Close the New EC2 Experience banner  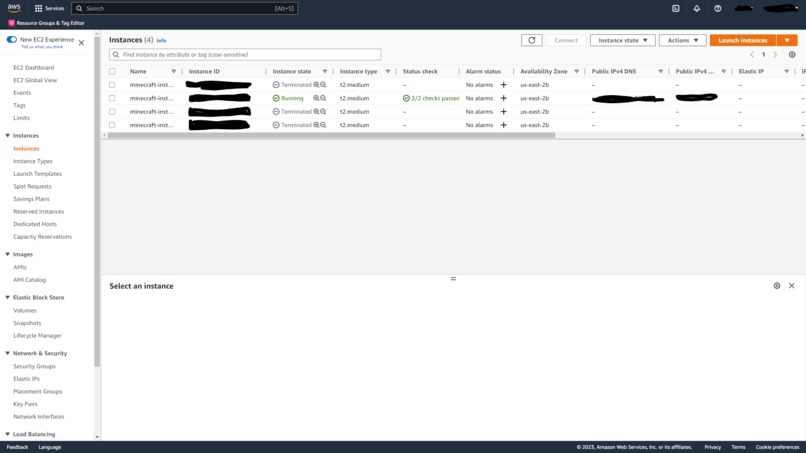point(81,43)
